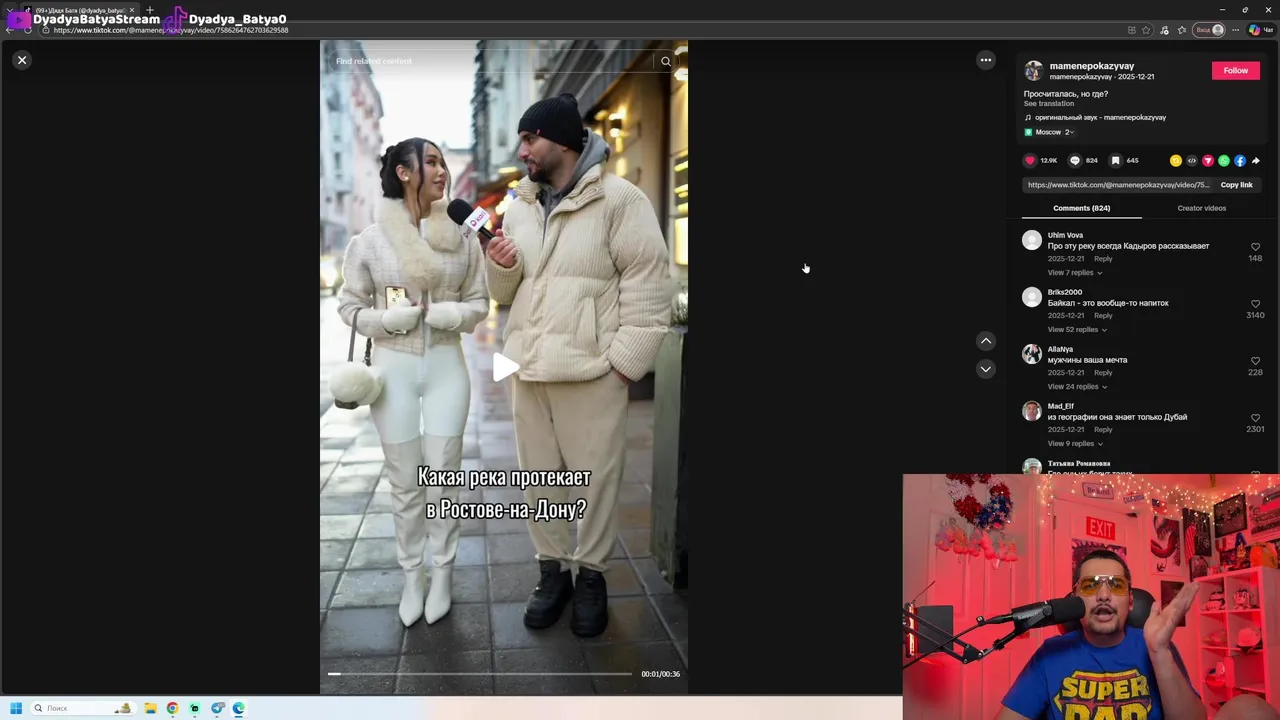The width and height of the screenshot is (1280, 720).
Task: Switch to the Creator videos tab
Action: [x=1201, y=208]
